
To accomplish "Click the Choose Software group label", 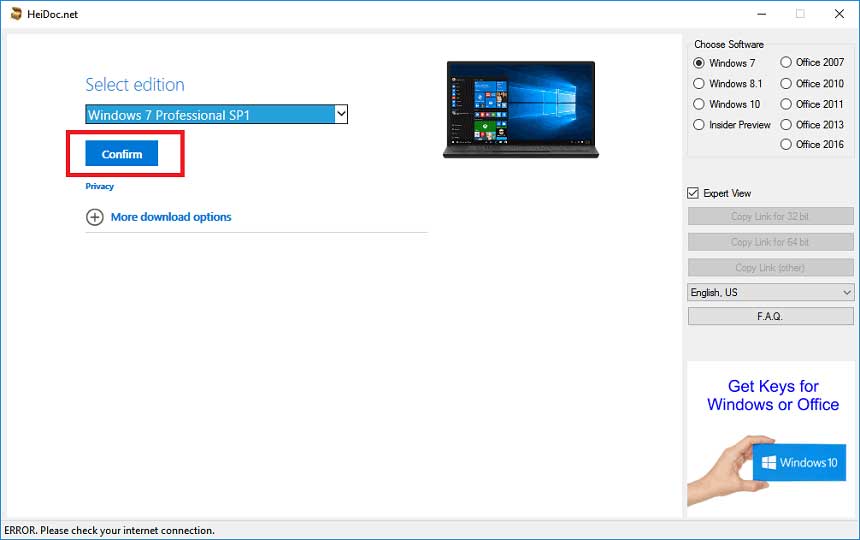I will pos(729,44).
